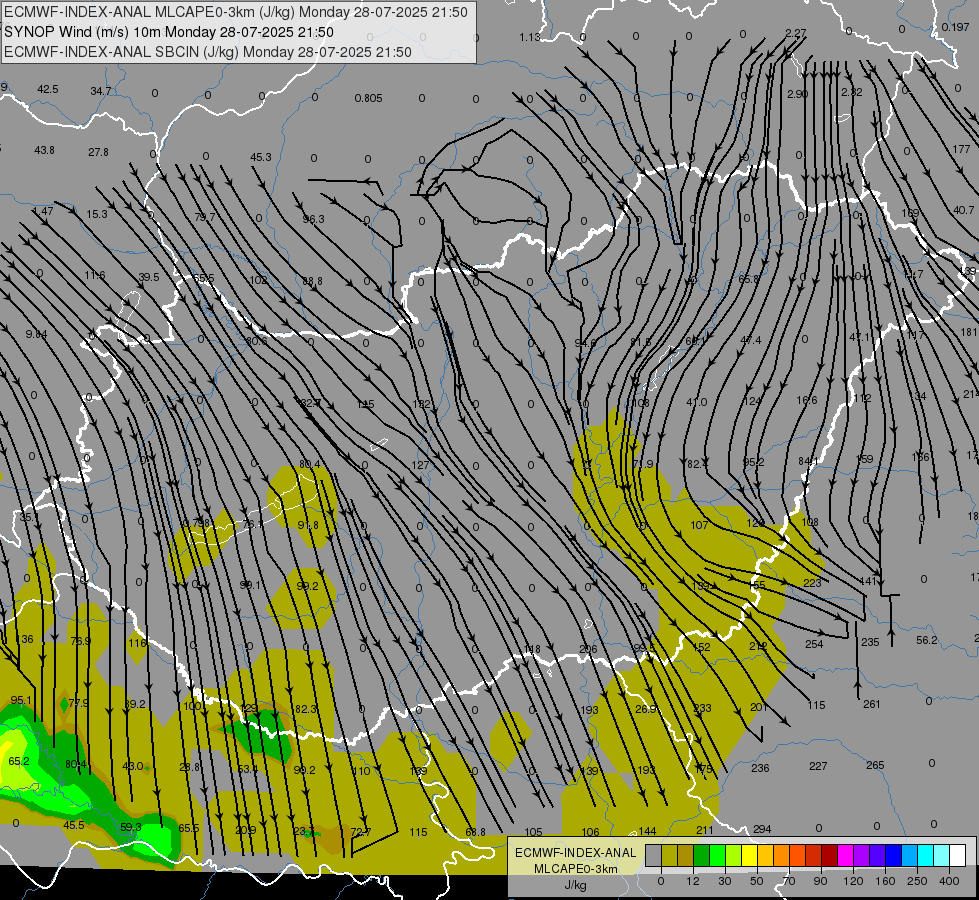Click ECMWF-INDEX-ANAL text in legend box
This screenshot has width=979, height=900.
[x=576, y=853]
